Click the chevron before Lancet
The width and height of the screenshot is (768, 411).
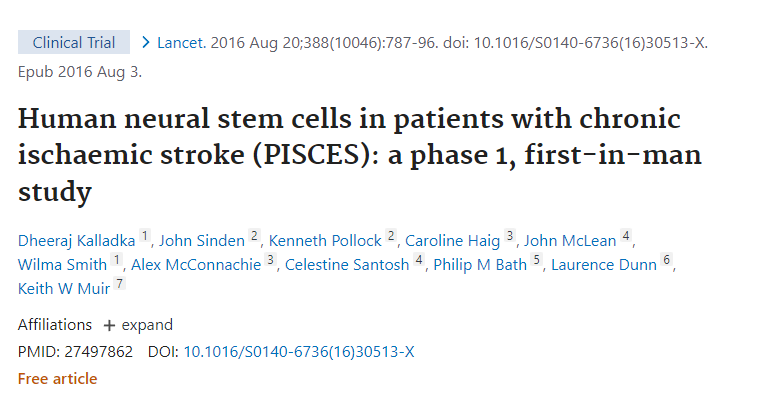[x=146, y=43]
